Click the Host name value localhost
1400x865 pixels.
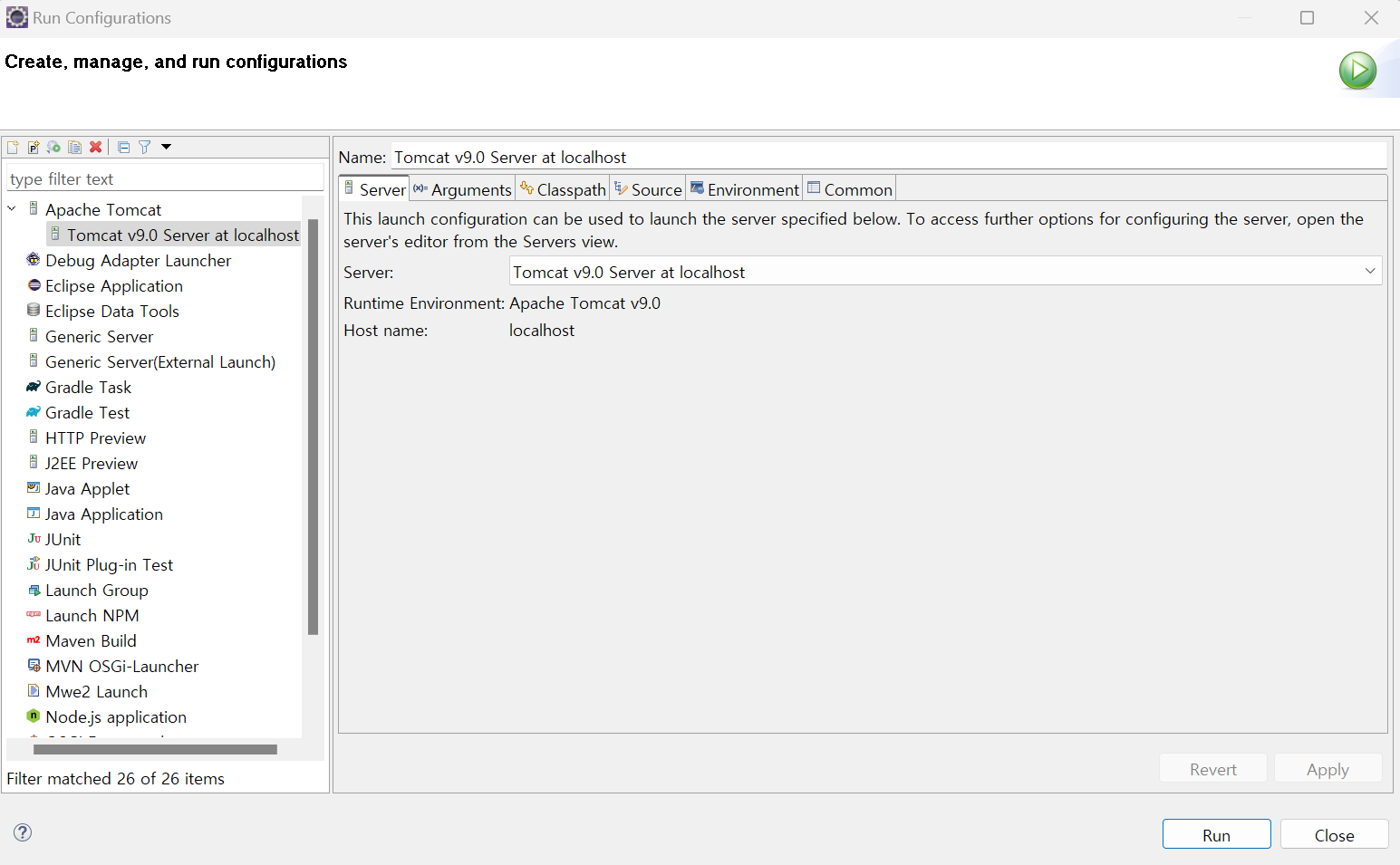click(x=542, y=331)
